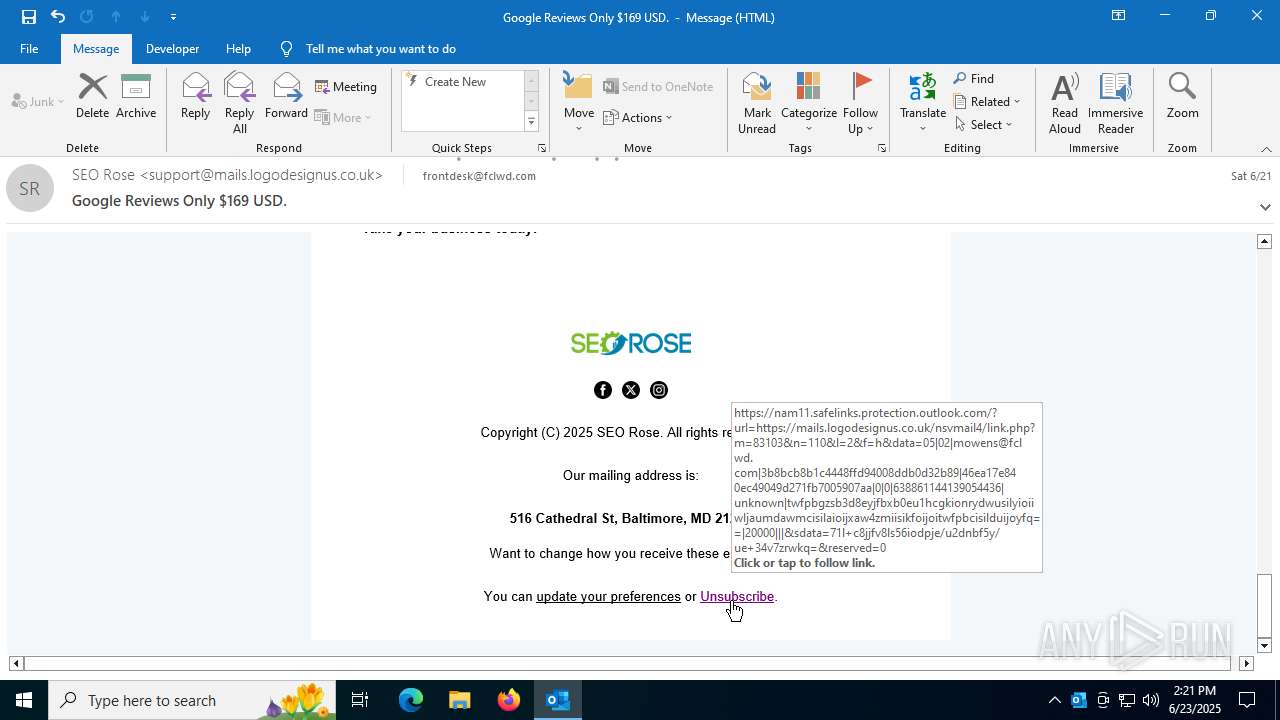The width and height of the screenshot is (1280, 720).
Task: Click the SR sender avatar
Action: pos(30,188)
